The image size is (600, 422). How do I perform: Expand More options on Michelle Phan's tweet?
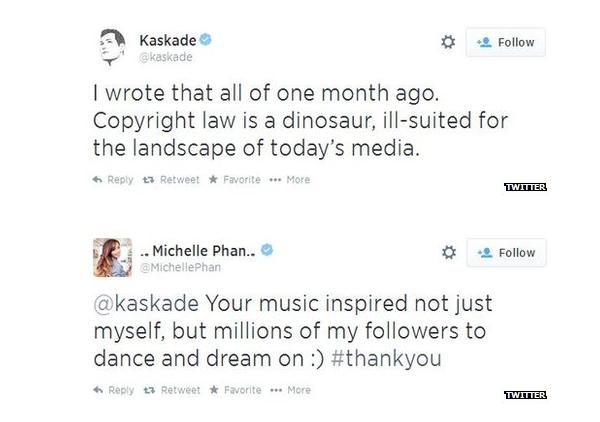290,391
